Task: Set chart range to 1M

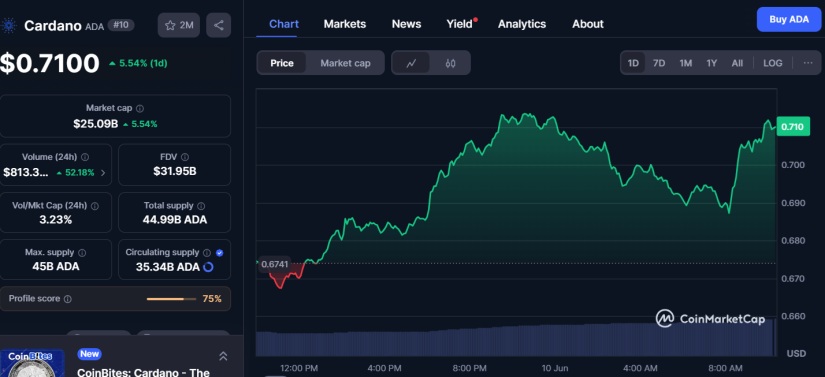Action: (686, 63)
